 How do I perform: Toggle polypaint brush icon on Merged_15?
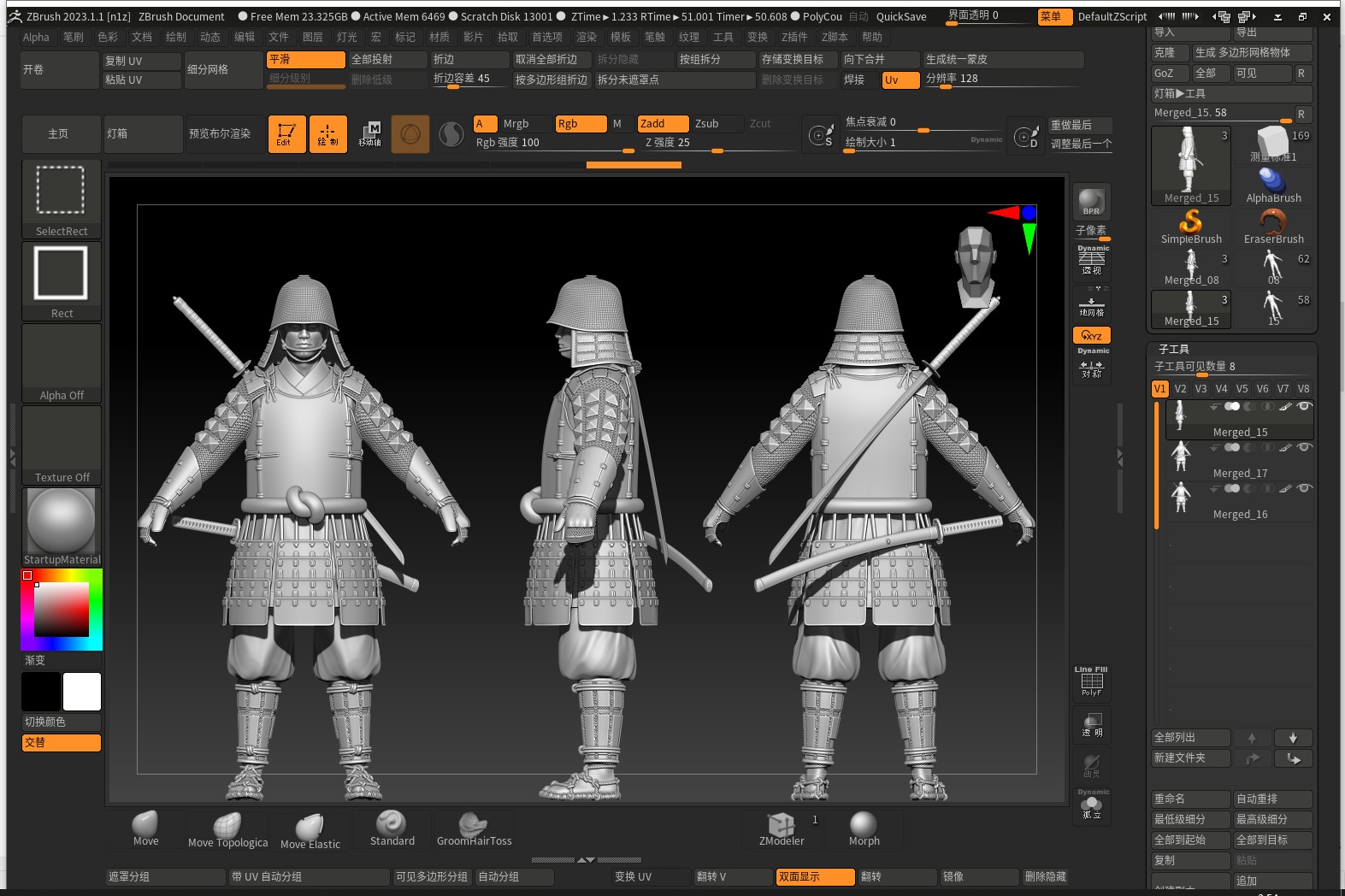coord(1285,407)
